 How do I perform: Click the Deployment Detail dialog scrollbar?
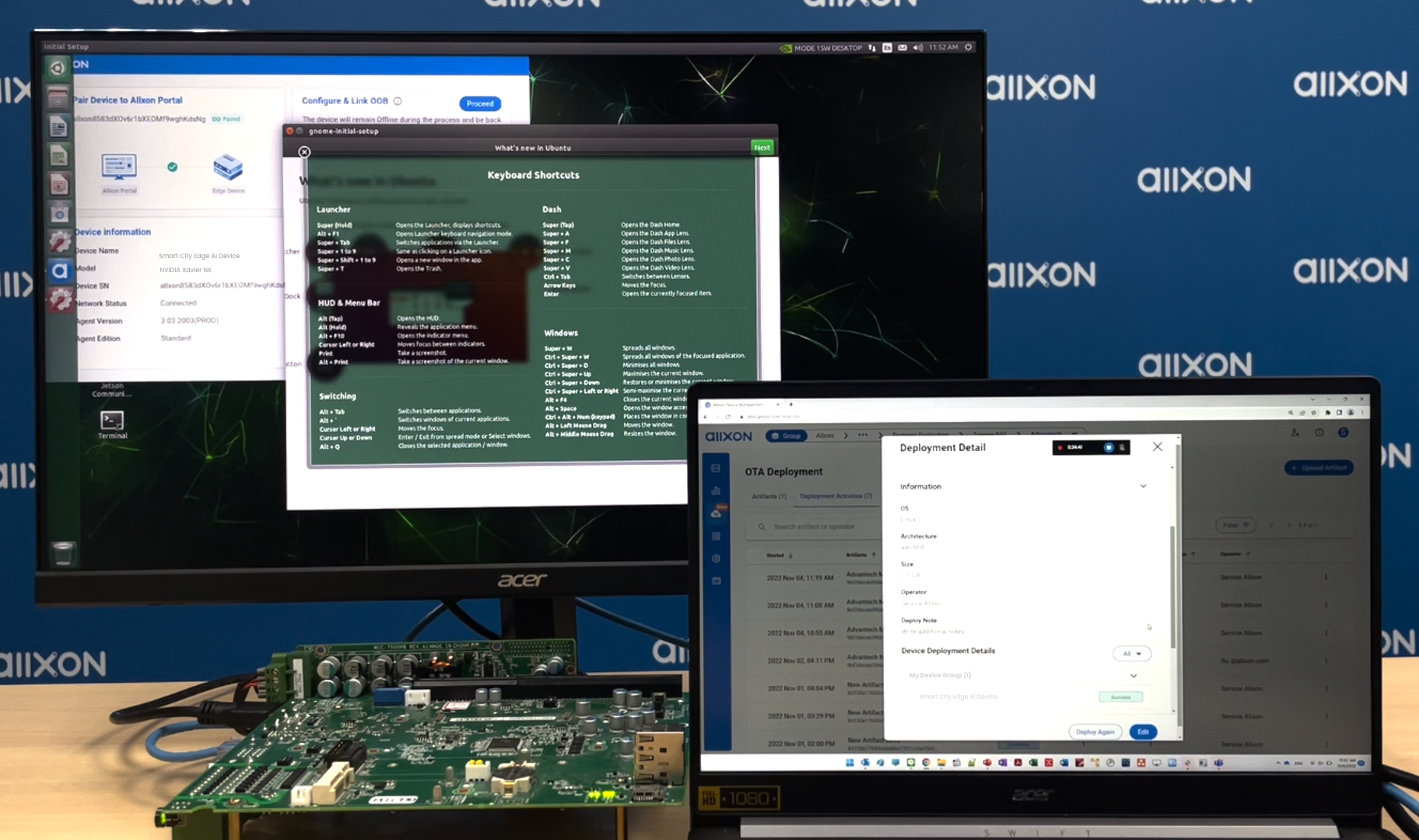tap(1173, 587)
